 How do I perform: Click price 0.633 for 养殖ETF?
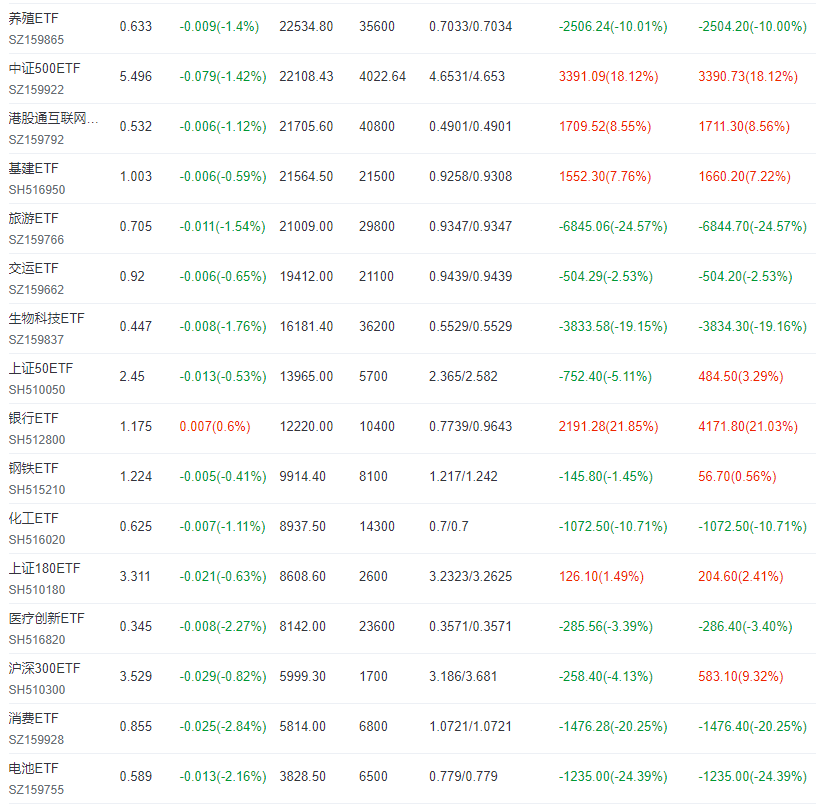[136, 26]
